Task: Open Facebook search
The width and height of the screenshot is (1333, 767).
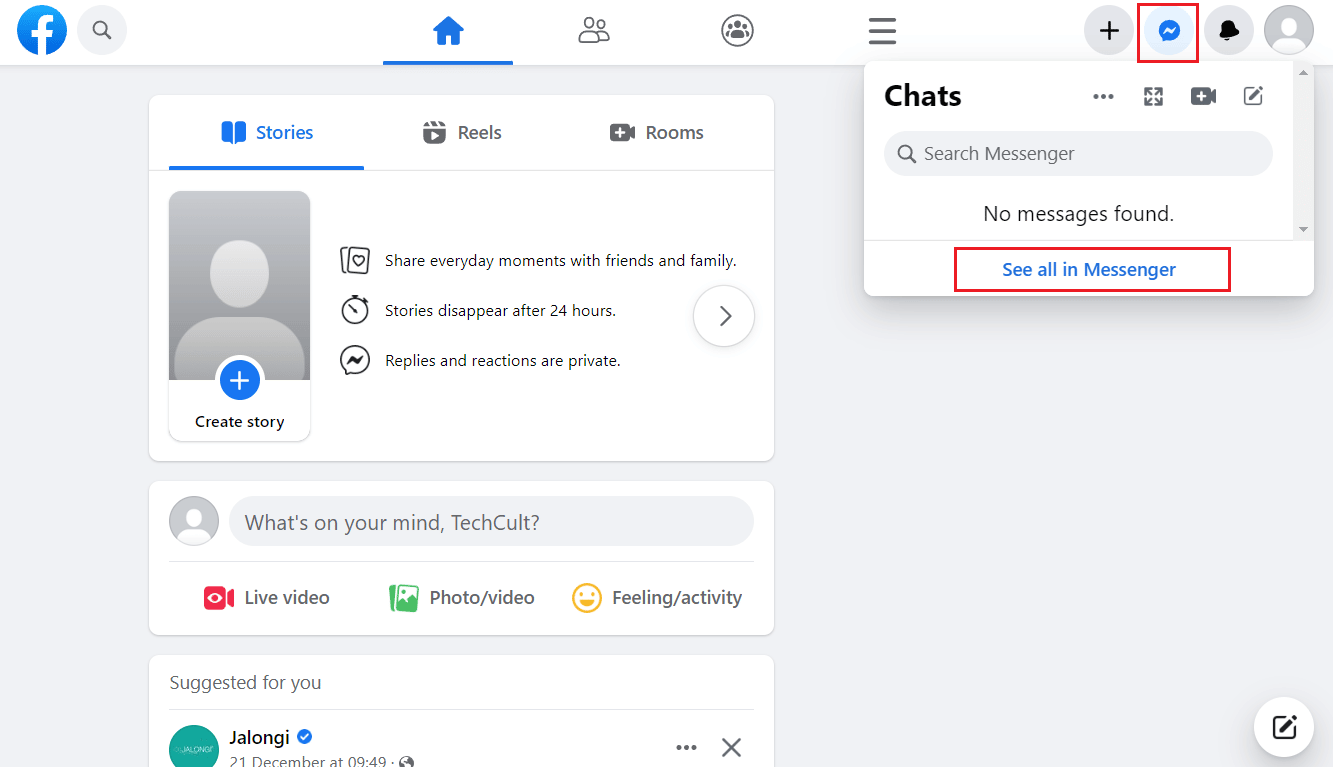Action: pyautogui.click(x=101, y=30)
